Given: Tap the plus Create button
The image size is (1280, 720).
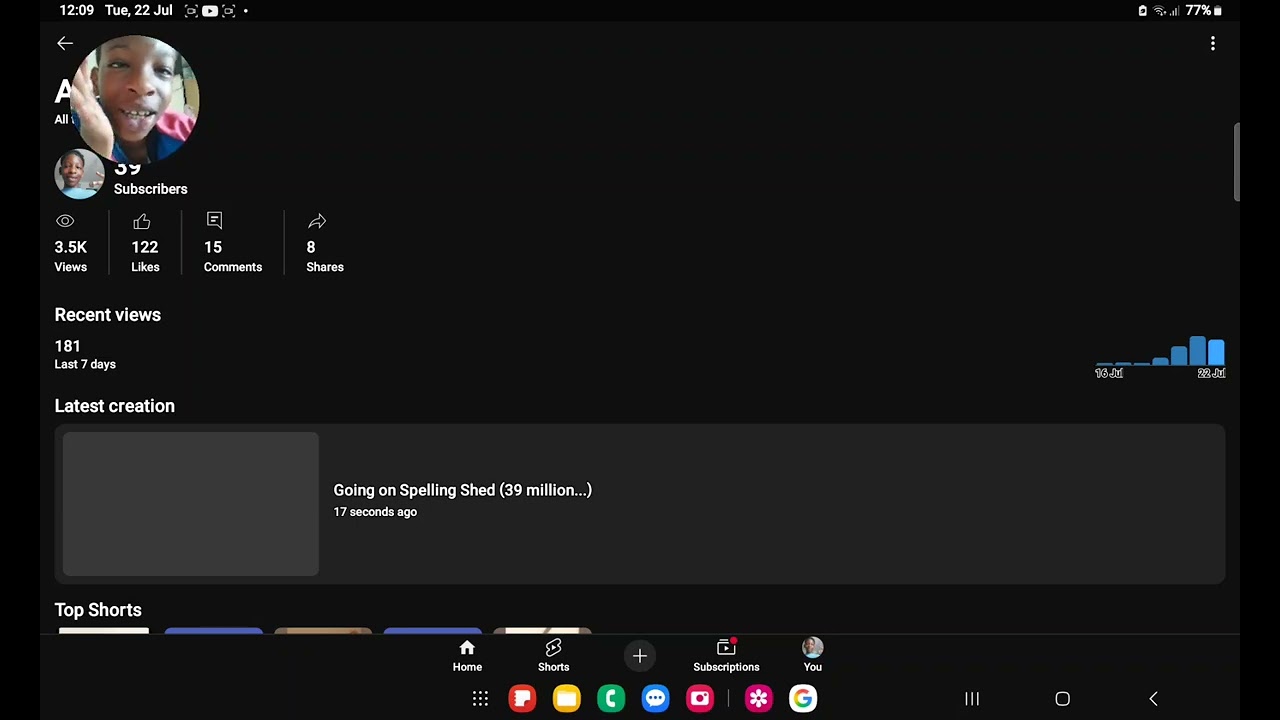Looking at the screenshot, I should click(640, 656).
